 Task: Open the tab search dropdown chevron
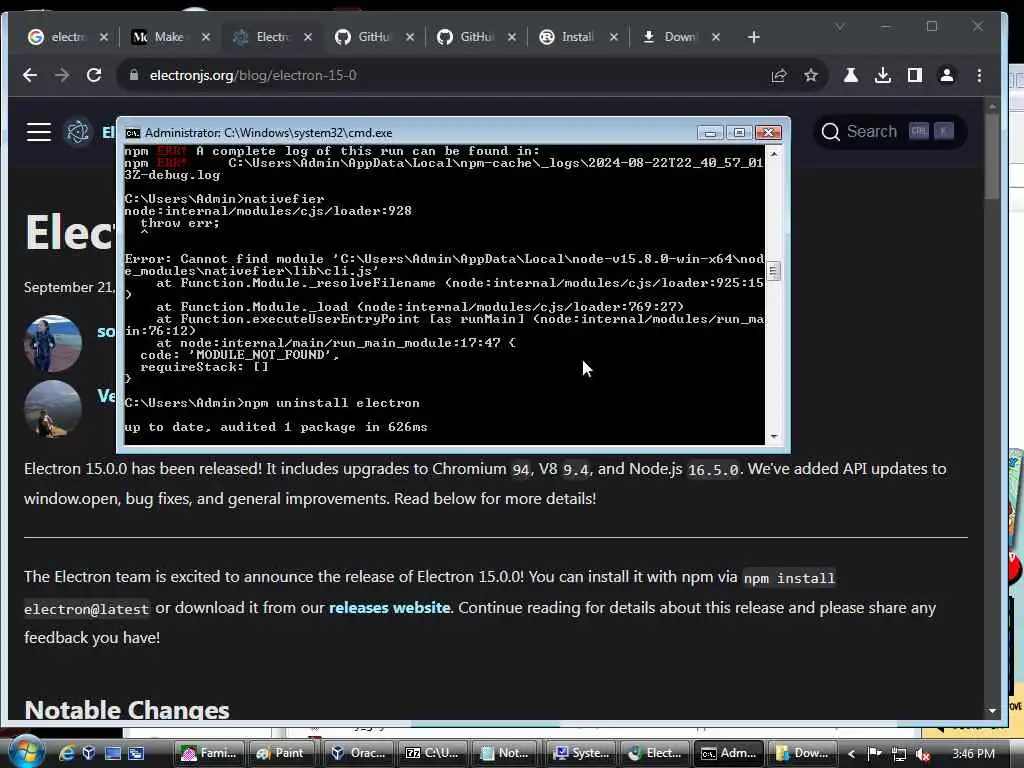pos(840,26)
